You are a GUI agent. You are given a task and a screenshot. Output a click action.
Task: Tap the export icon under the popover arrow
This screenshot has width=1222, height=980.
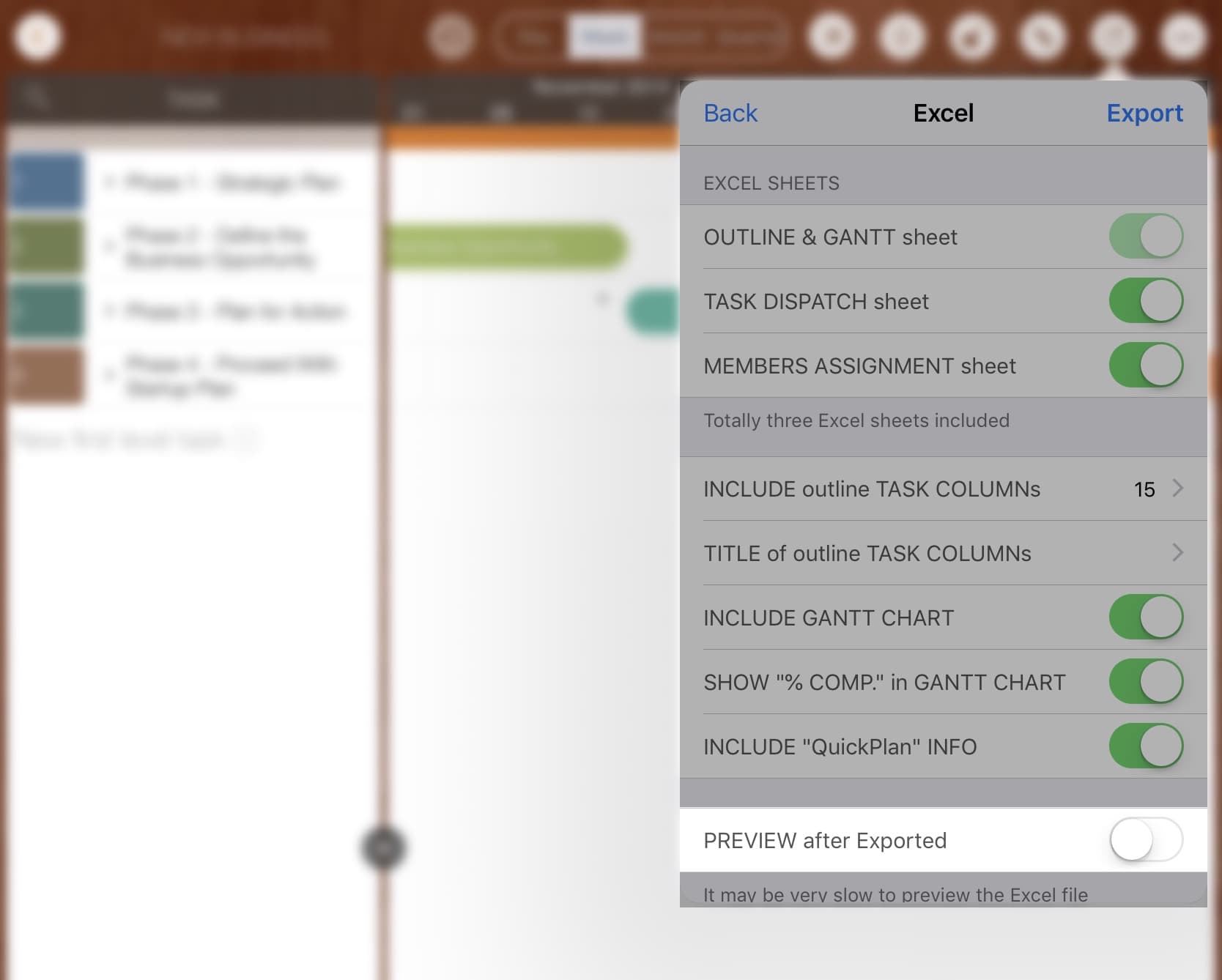1113,37
